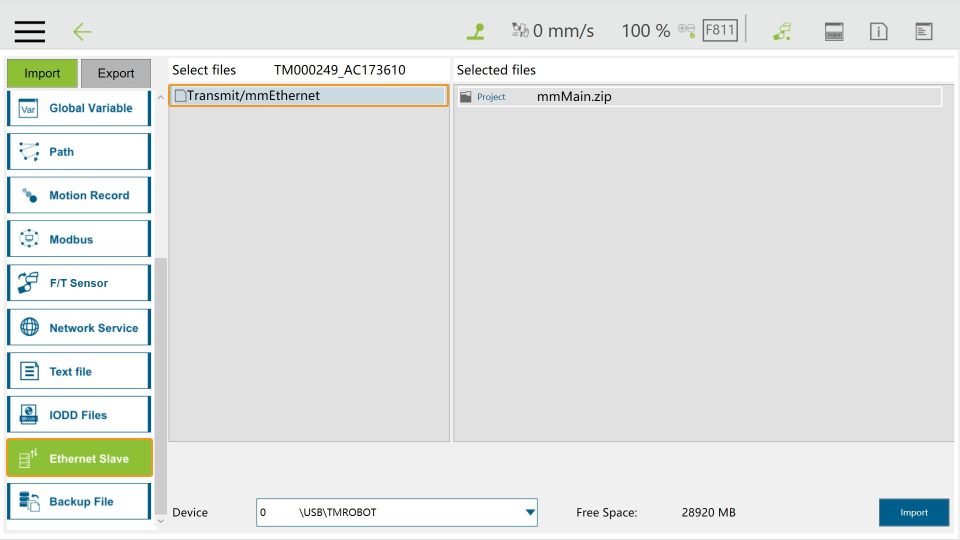Switch to the Export tab

tap(116, 73)
